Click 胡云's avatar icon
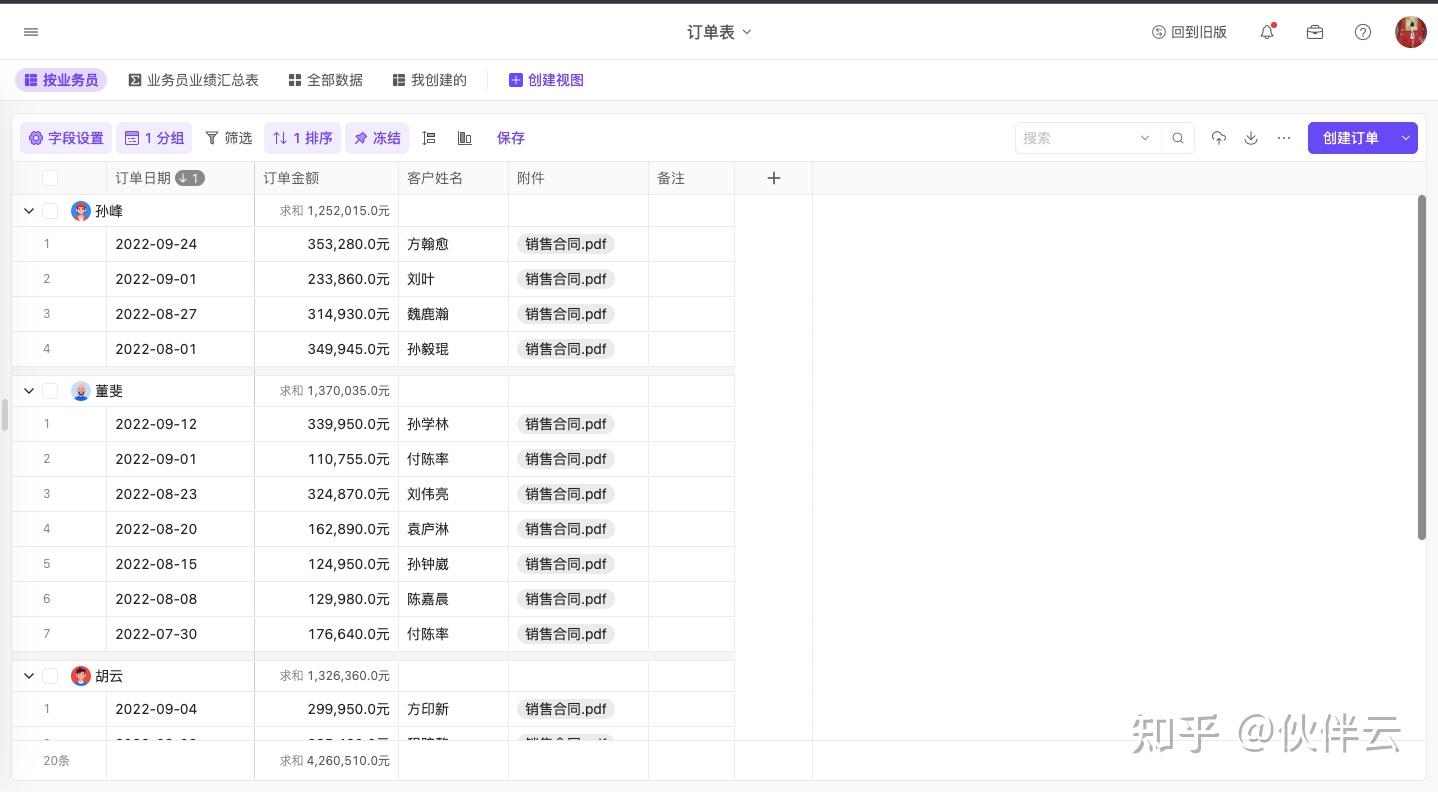The image size is (1438, 792). click(x=81, y=676)
